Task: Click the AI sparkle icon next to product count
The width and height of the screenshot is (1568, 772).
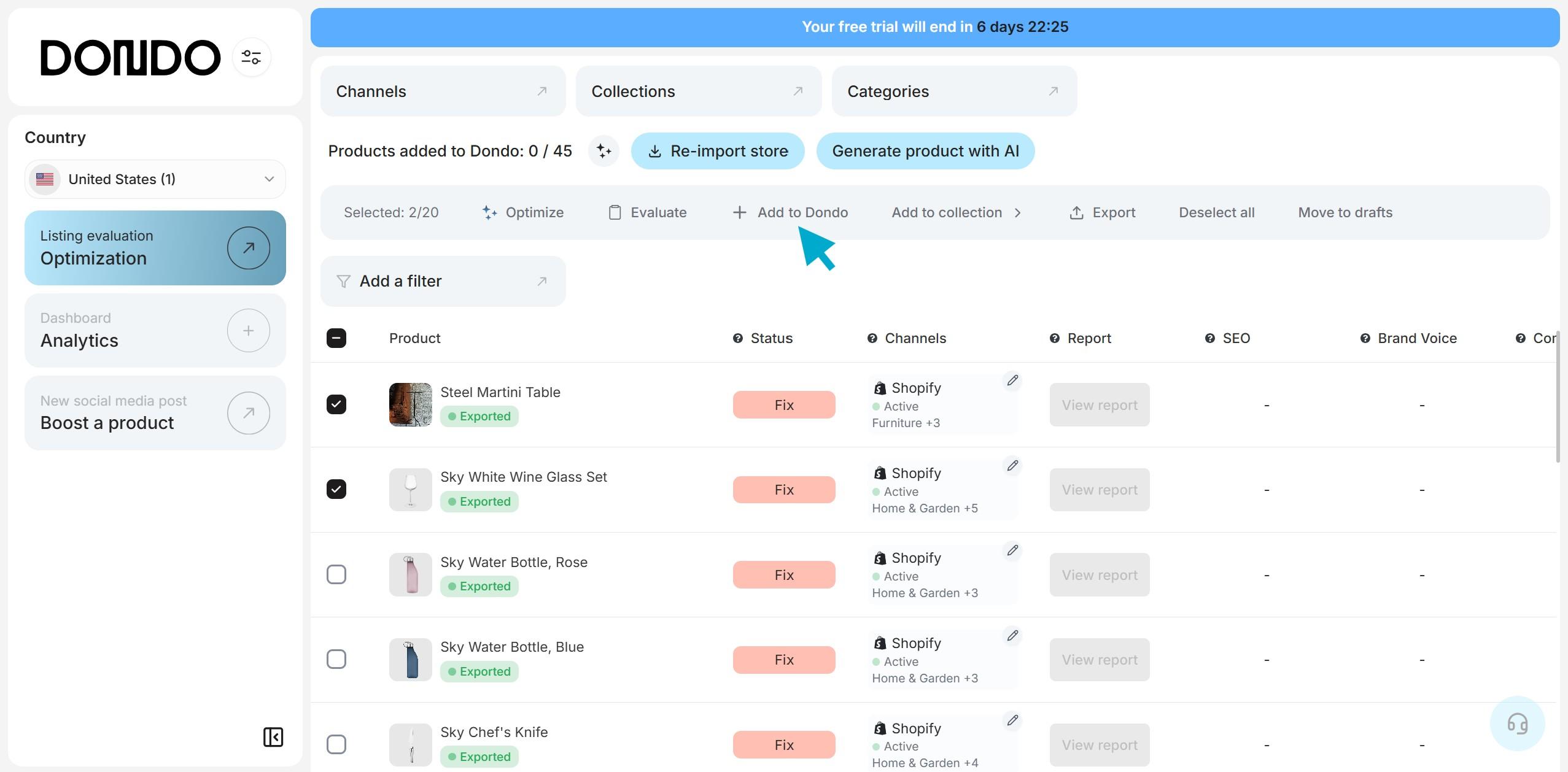Action: [x=604, y=151]
